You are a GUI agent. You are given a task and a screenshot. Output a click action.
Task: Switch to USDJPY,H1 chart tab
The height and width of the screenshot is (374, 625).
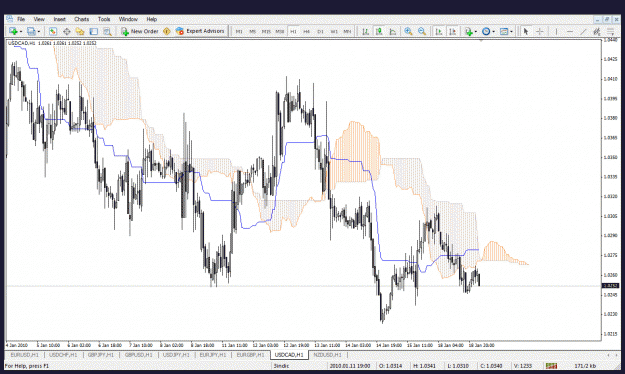click(x=176, y=355)
